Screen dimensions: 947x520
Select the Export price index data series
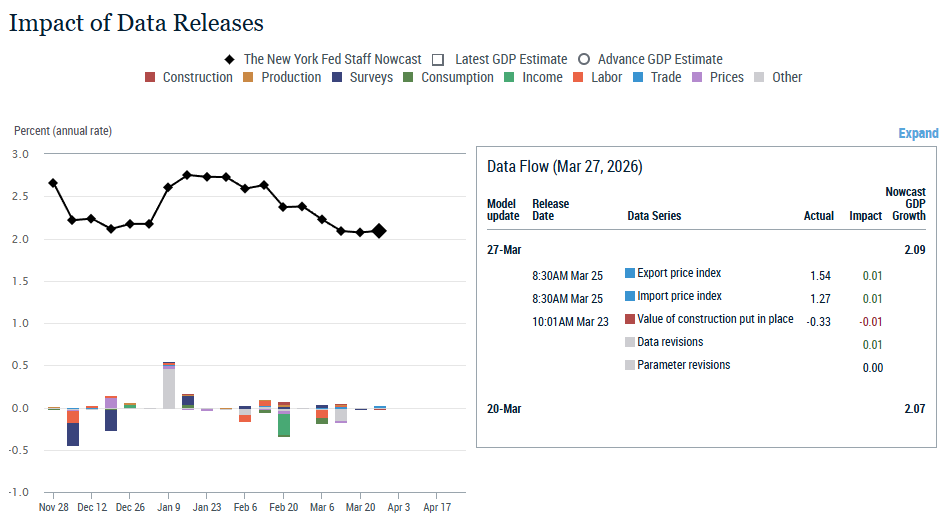(679, 273)
